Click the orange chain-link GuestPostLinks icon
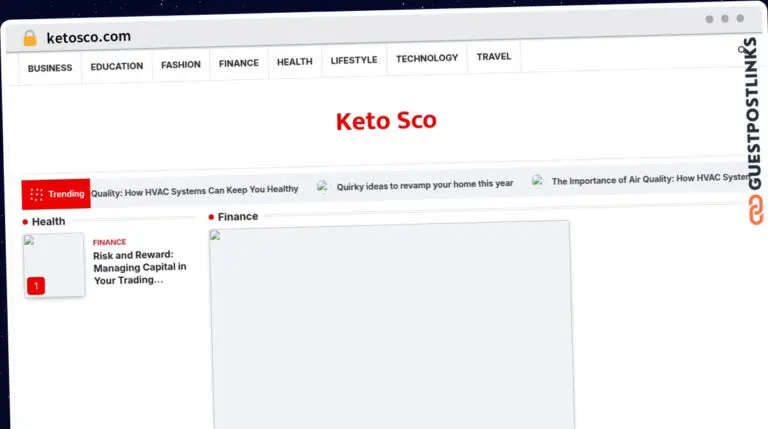The image size is (768, 429). 756,210
